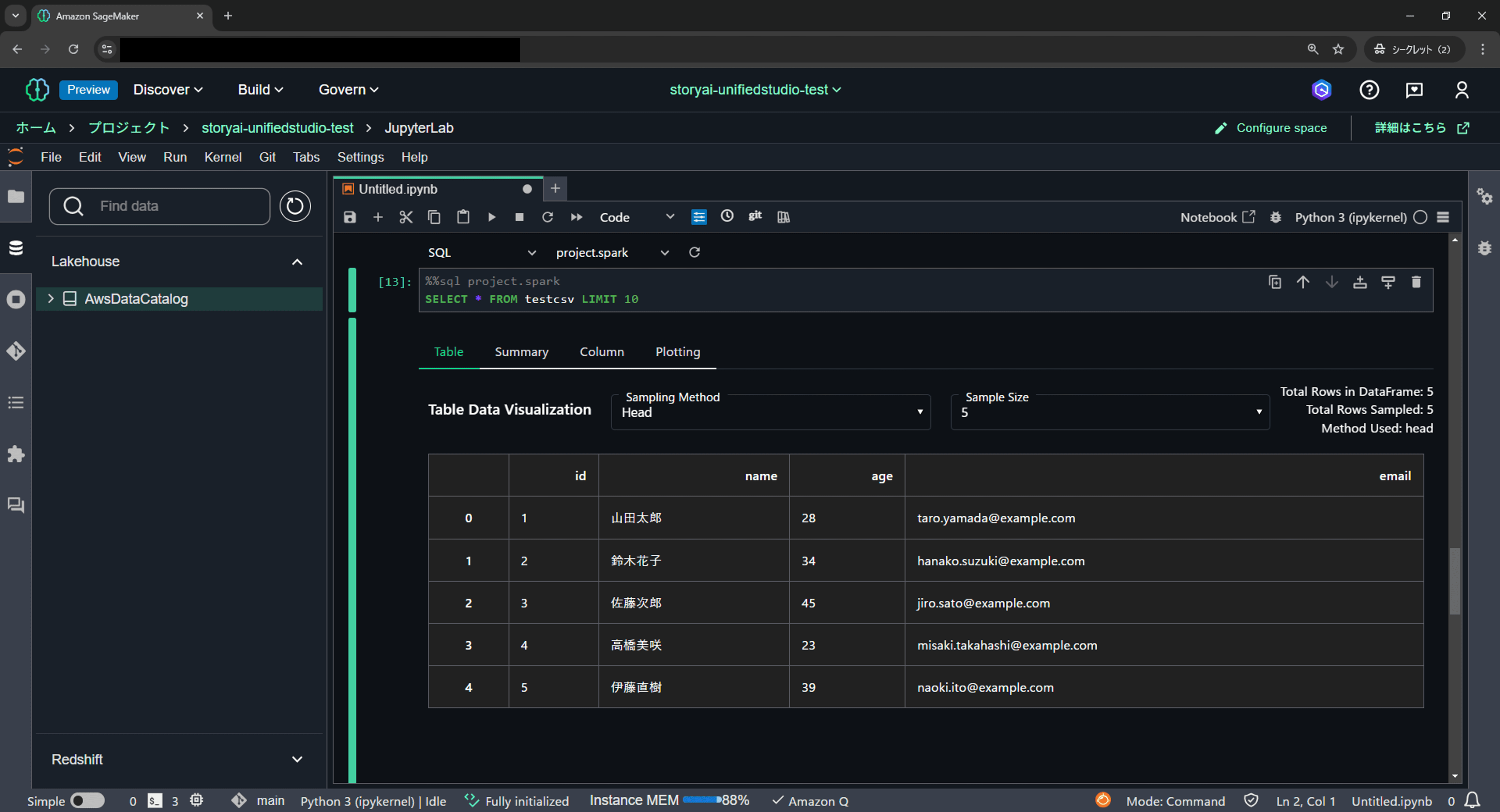The height and width of the screenshot is (812, 1500).
Task: Expand the AwsDataCatalog tree node
Action: click(x=51, y=298)
